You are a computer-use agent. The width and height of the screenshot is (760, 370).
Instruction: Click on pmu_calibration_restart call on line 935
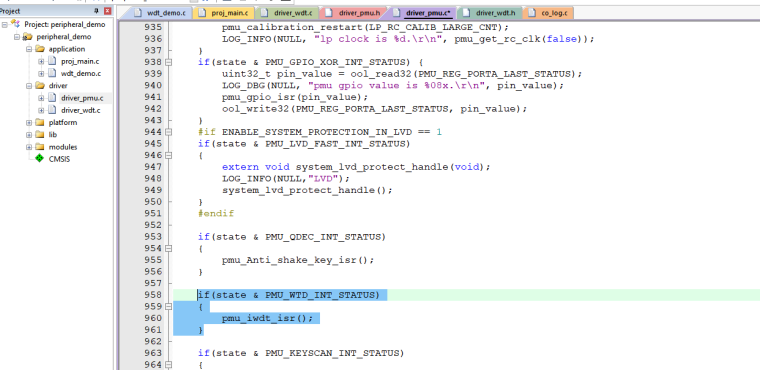[x=366, y=27]
